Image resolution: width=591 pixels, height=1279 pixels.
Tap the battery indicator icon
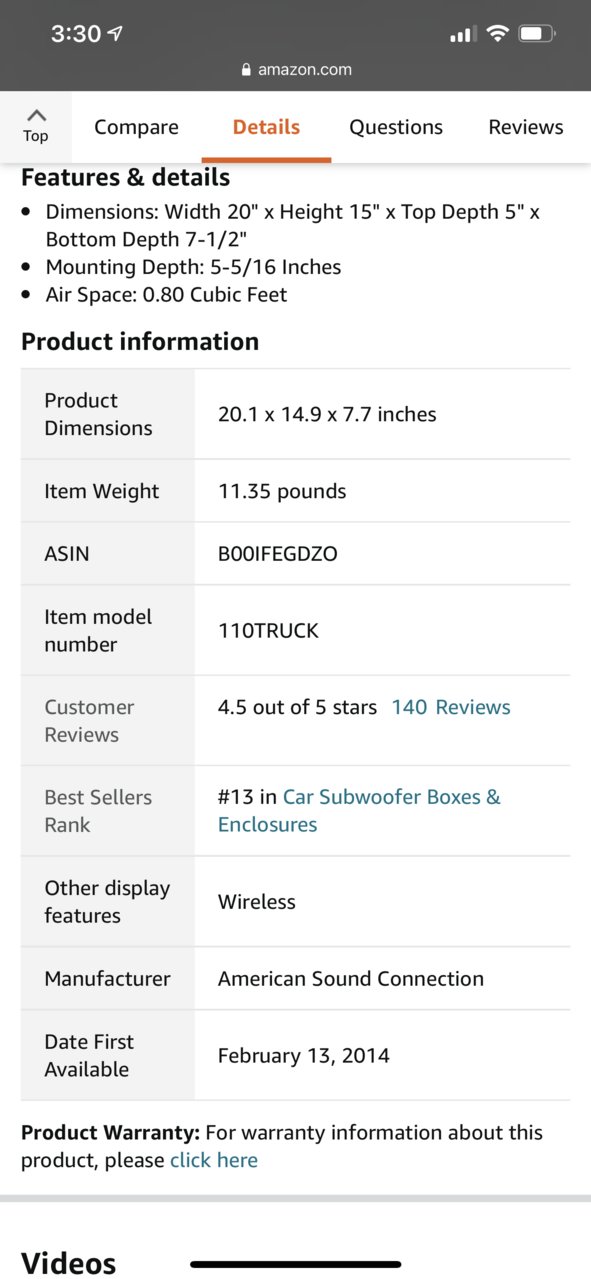coord(537,34)
